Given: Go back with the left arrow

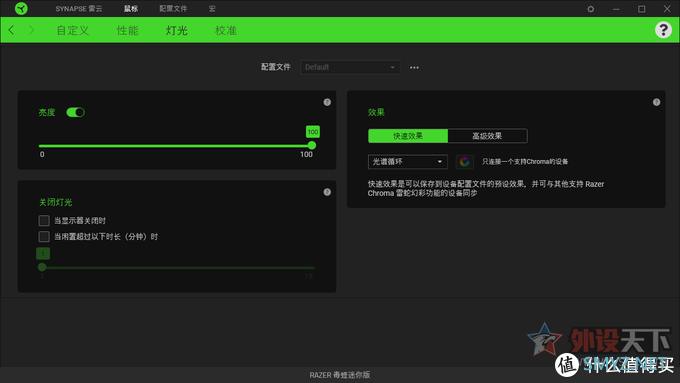Looking at the screenshot, I should click(x=11, y=30).
